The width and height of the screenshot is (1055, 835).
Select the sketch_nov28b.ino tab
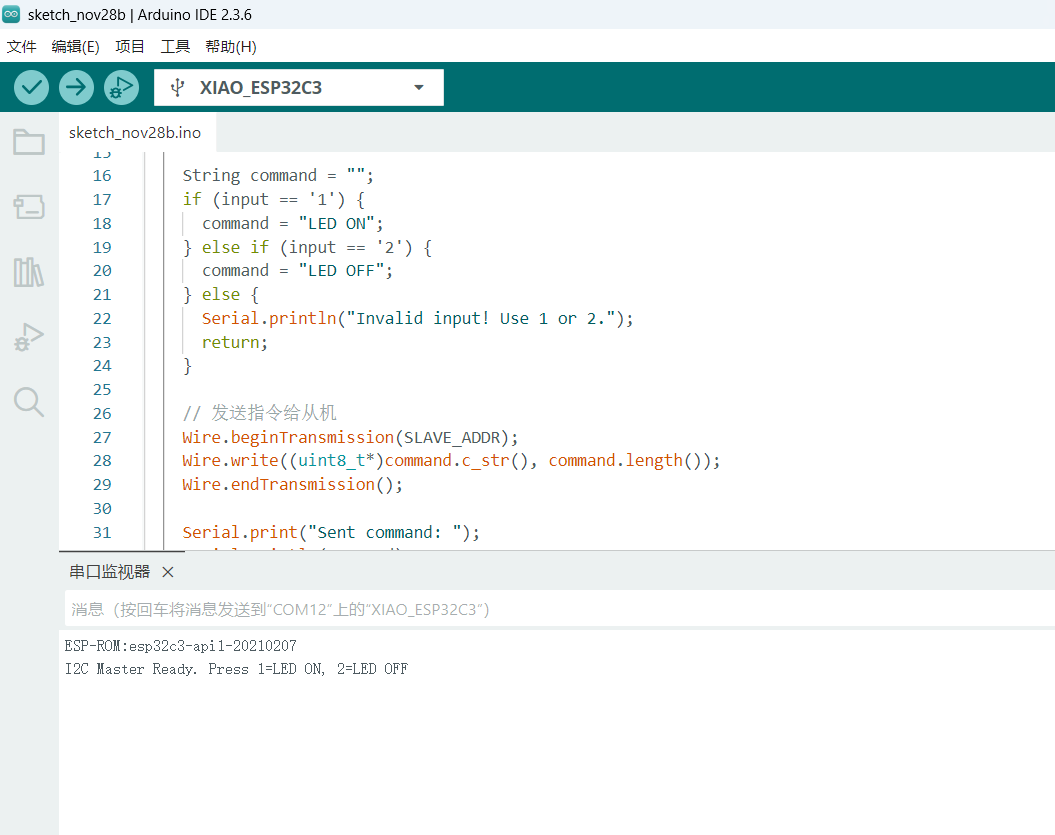click(x=135, y=133)
